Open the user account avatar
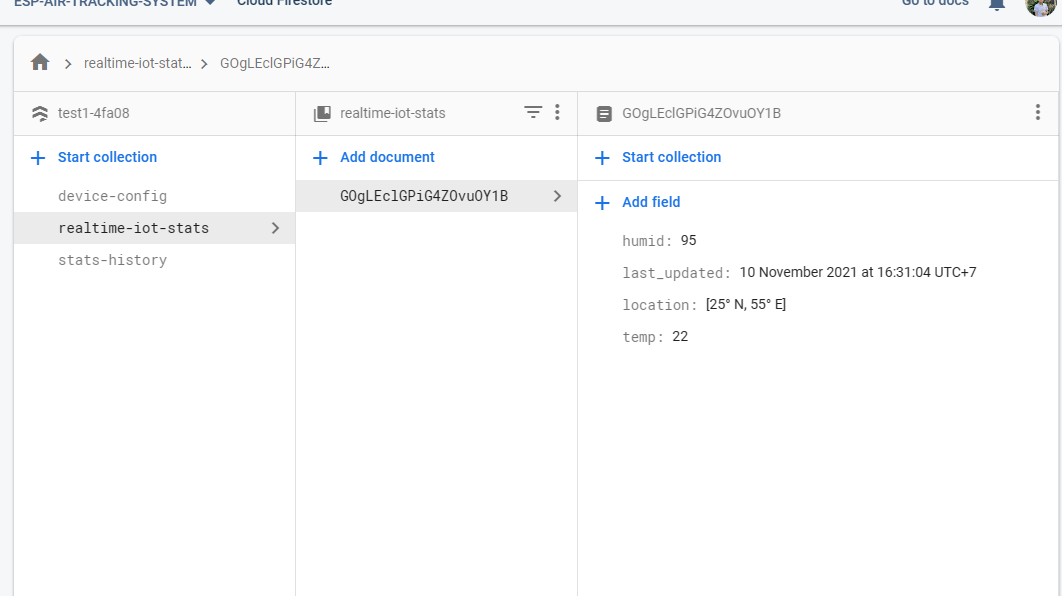This screenshot has height=596, width=1062. coord(1040,5)
